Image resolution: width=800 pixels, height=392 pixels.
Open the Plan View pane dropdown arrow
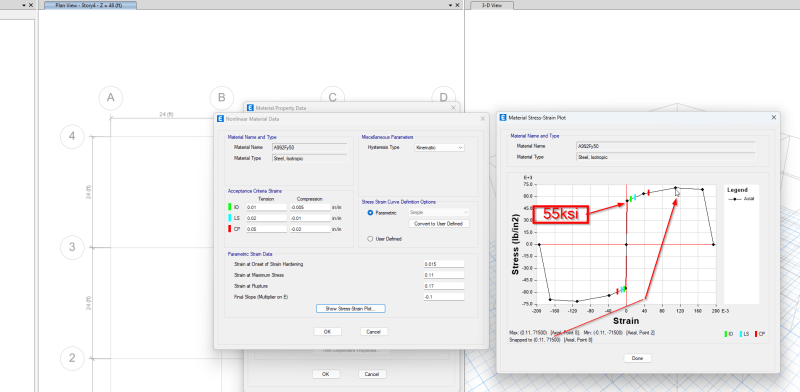point(451,5)
